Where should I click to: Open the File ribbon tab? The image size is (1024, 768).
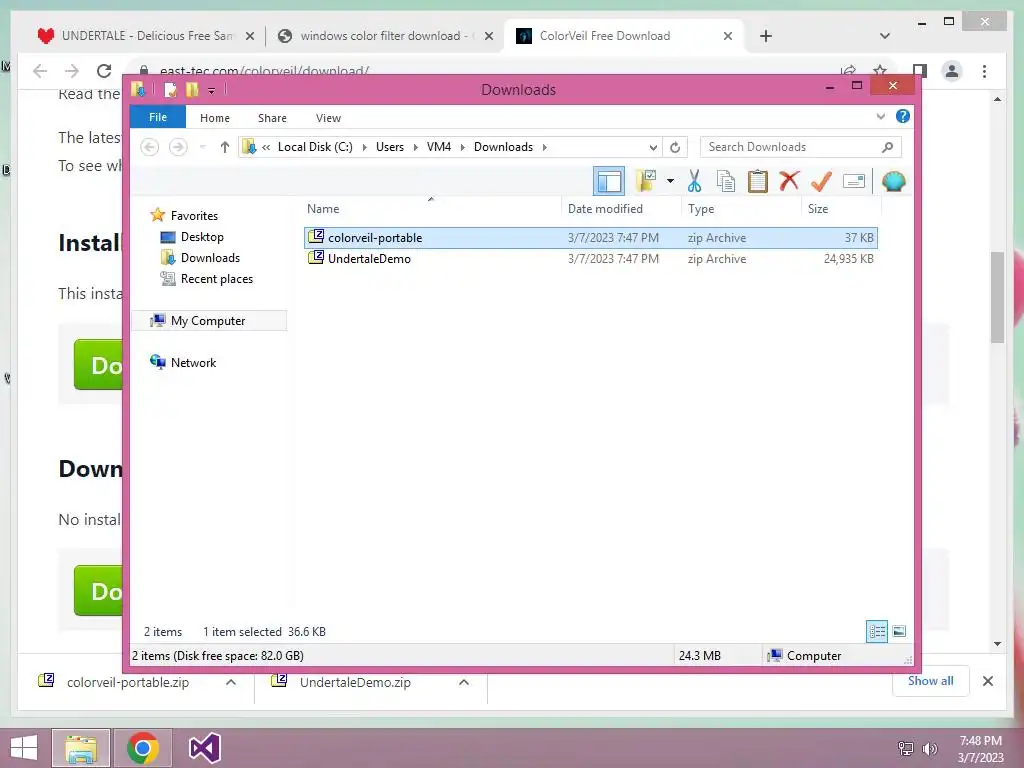157,117
